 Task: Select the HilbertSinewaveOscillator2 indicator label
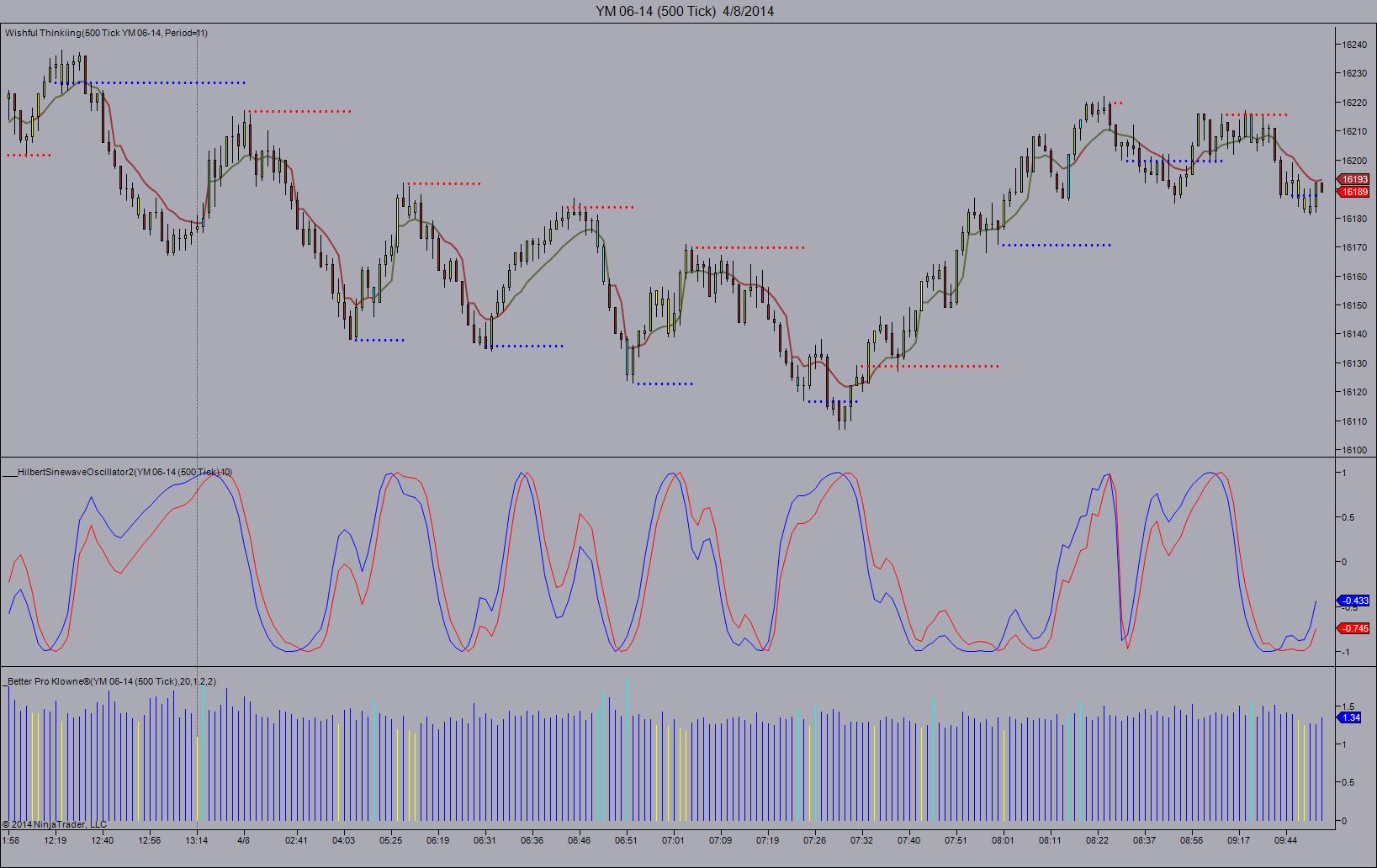pos(119,473)
